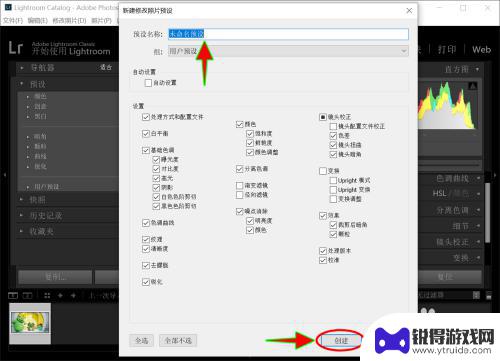The image size is (500, 361).
Task: Open the 修改照片(D) menu
Action: [70, 20]
